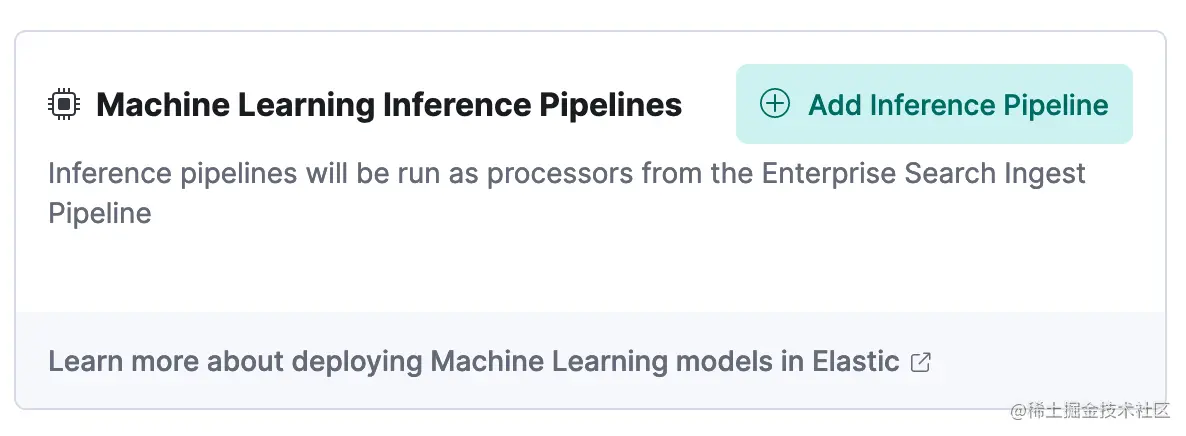Click the word Pipelines in the heading
The height and width of the screenshot is (436, 1186).
(610, 105)
